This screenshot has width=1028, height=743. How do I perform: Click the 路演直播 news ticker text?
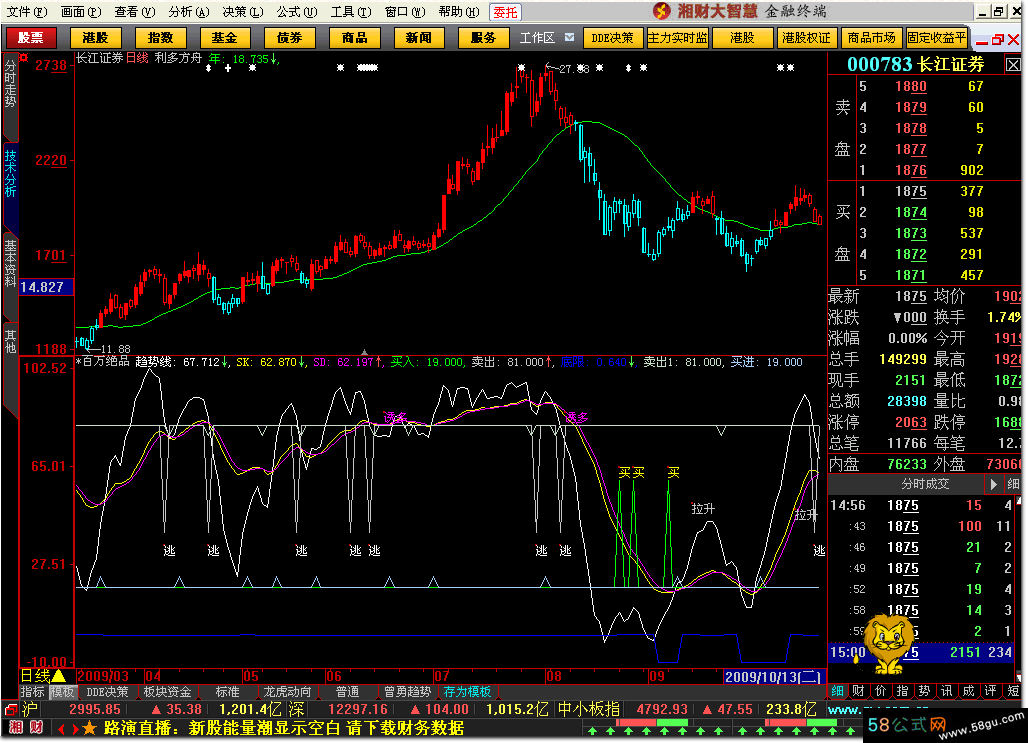tap(283, 728)
